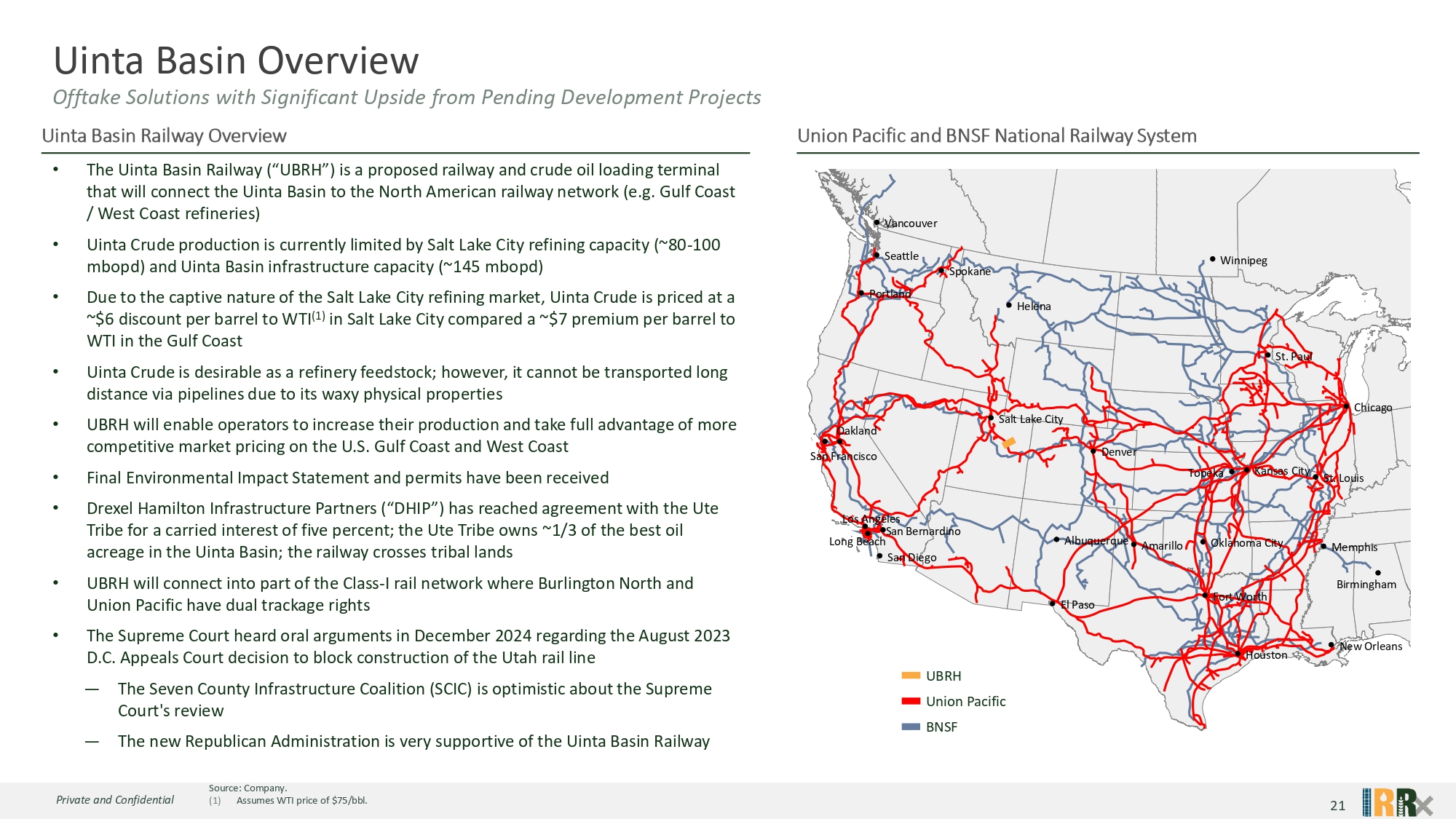1456x819 pixels.
Task: Click the Uinta Basin Overview title
Action: 236,60
